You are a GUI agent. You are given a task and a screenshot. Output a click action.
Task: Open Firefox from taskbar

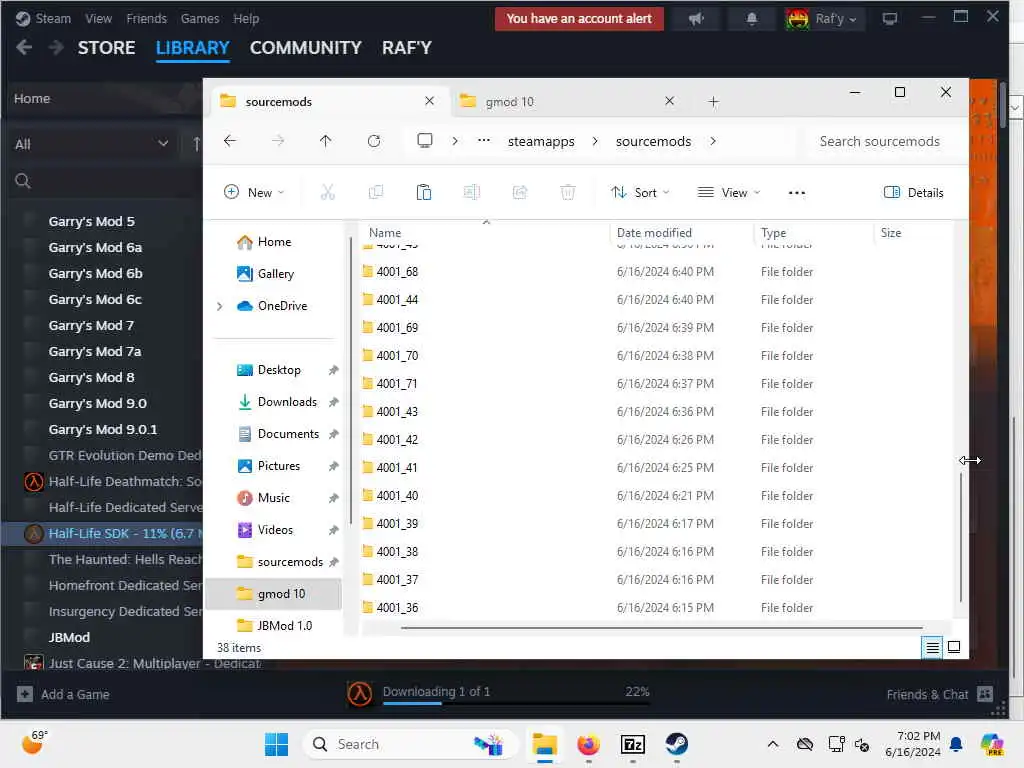click(x=588, y=744)
